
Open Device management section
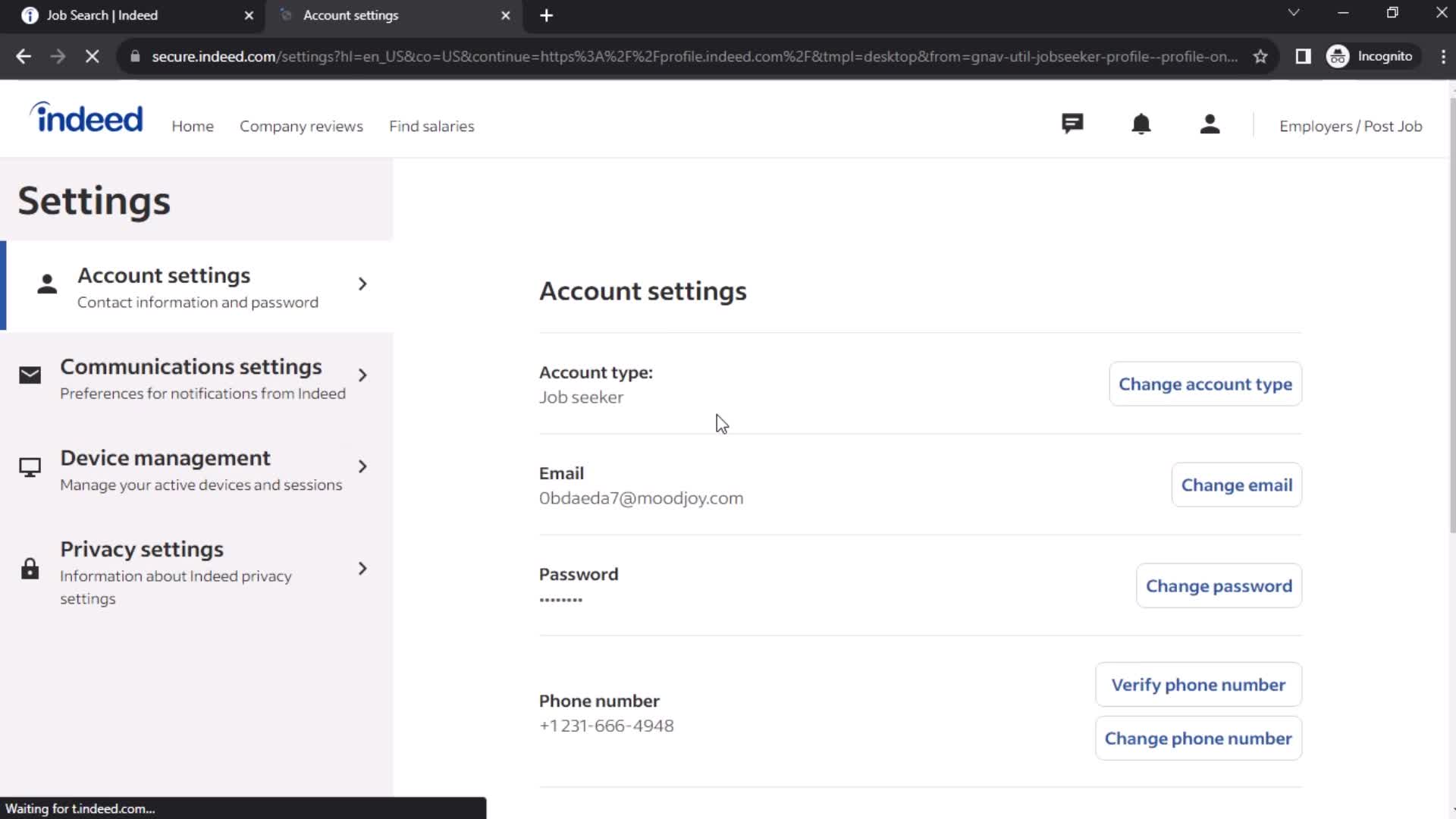click(x=196, y=469)
